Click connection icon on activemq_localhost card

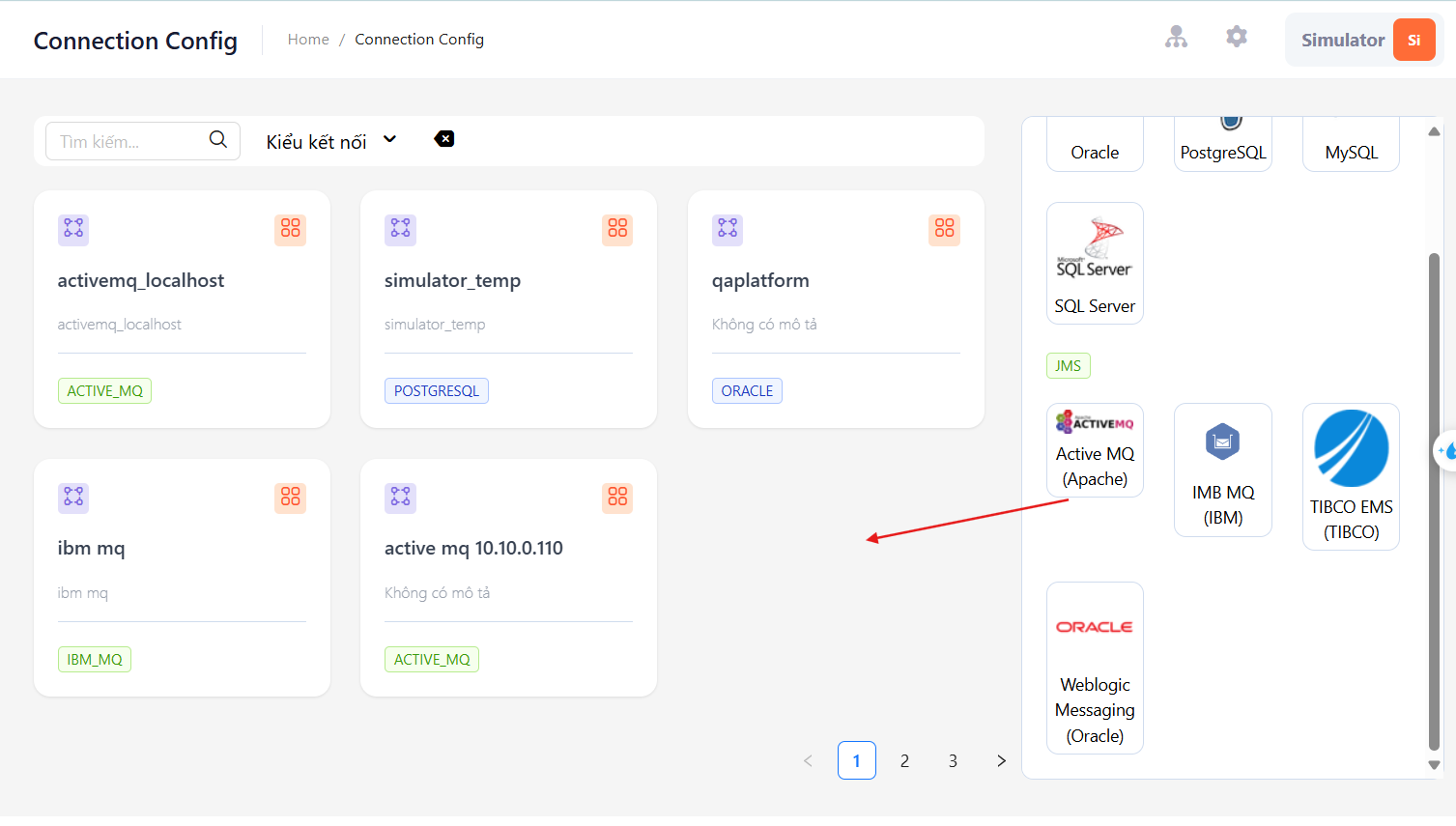click(x=73, y=229)
